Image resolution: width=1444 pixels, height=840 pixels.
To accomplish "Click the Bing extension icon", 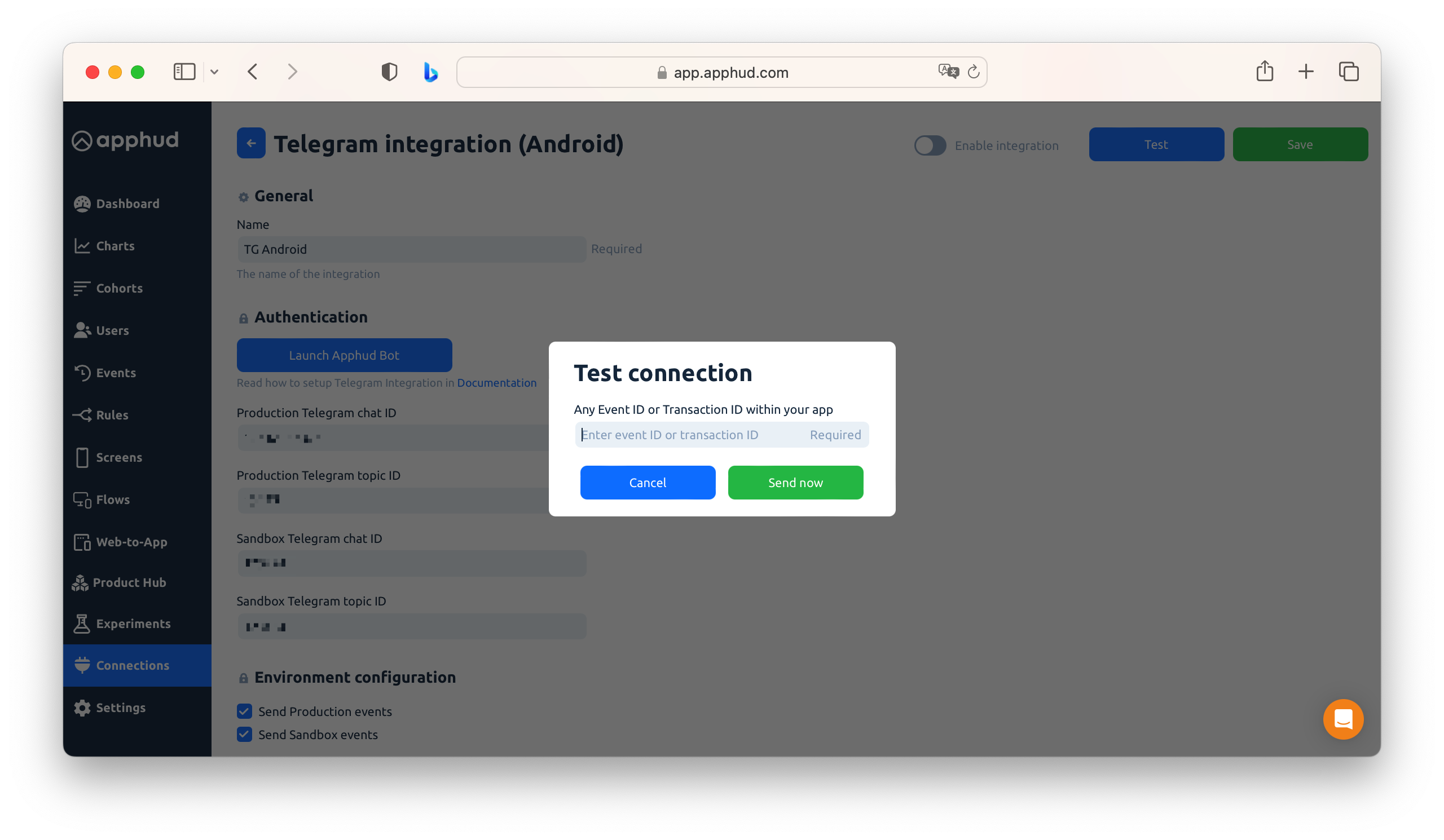I will 431,72.
